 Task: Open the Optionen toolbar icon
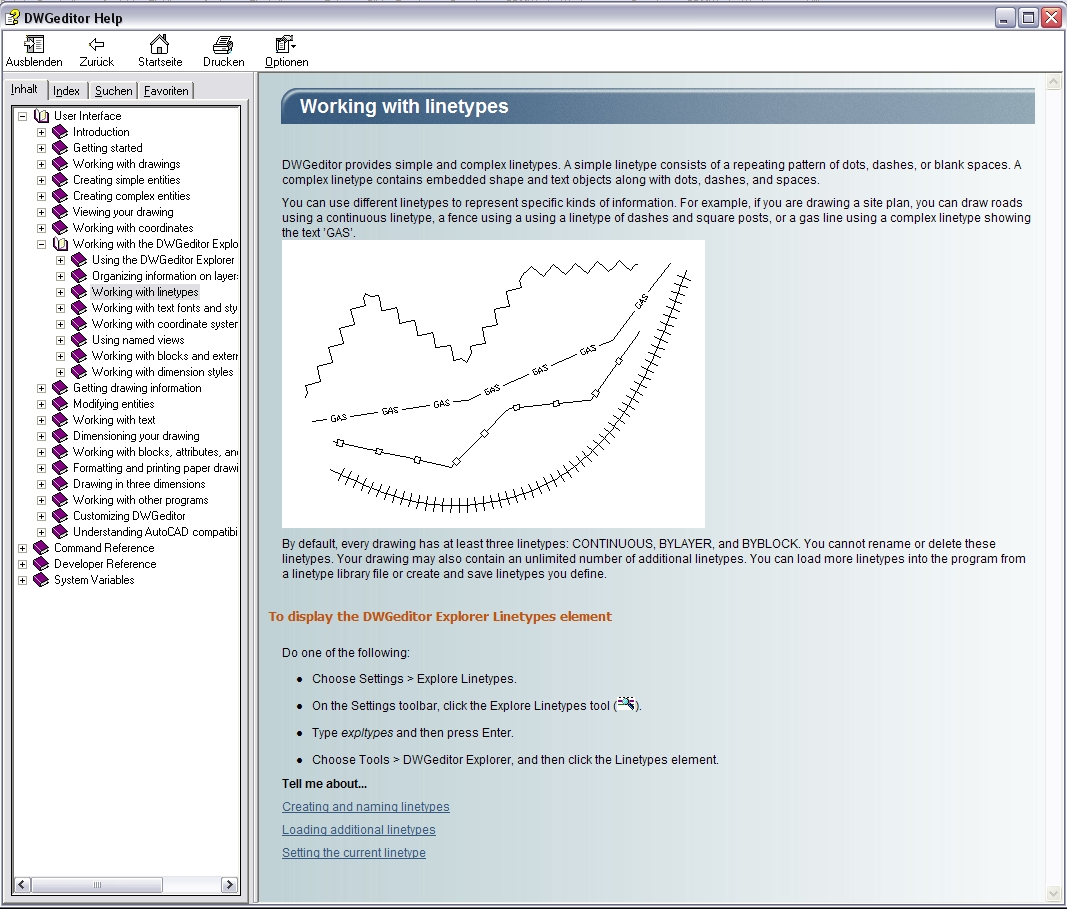click(x=286, y=45)
